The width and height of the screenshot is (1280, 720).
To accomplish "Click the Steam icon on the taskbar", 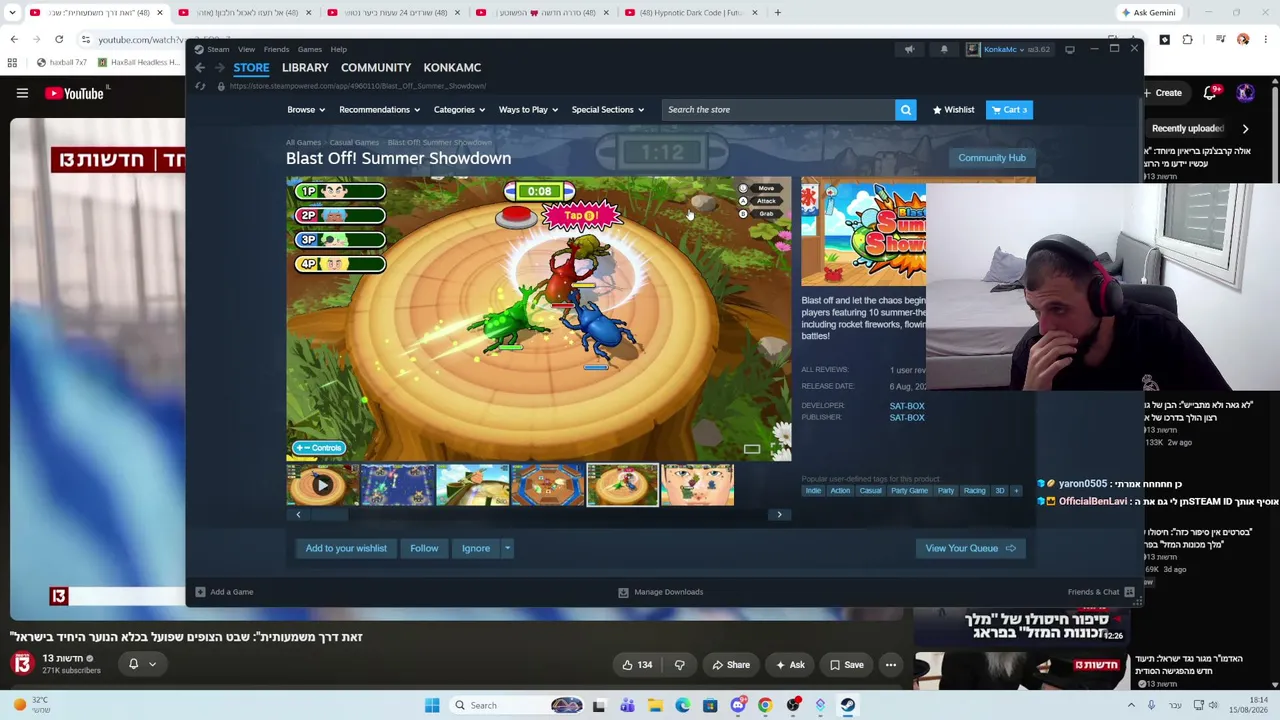I will click(x=847, y=706).
